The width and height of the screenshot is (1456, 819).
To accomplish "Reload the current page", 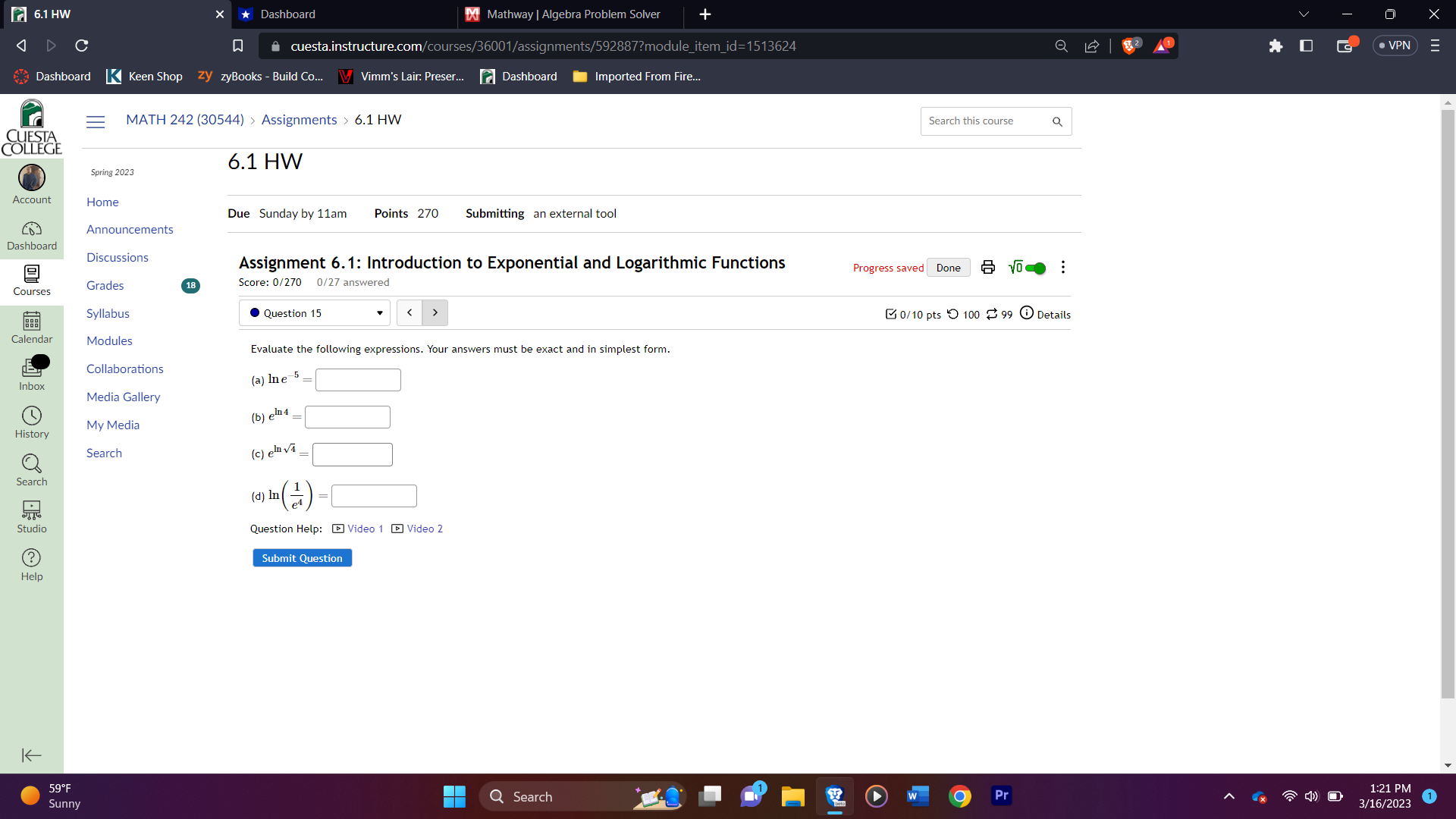I will [x=81, y=45].
